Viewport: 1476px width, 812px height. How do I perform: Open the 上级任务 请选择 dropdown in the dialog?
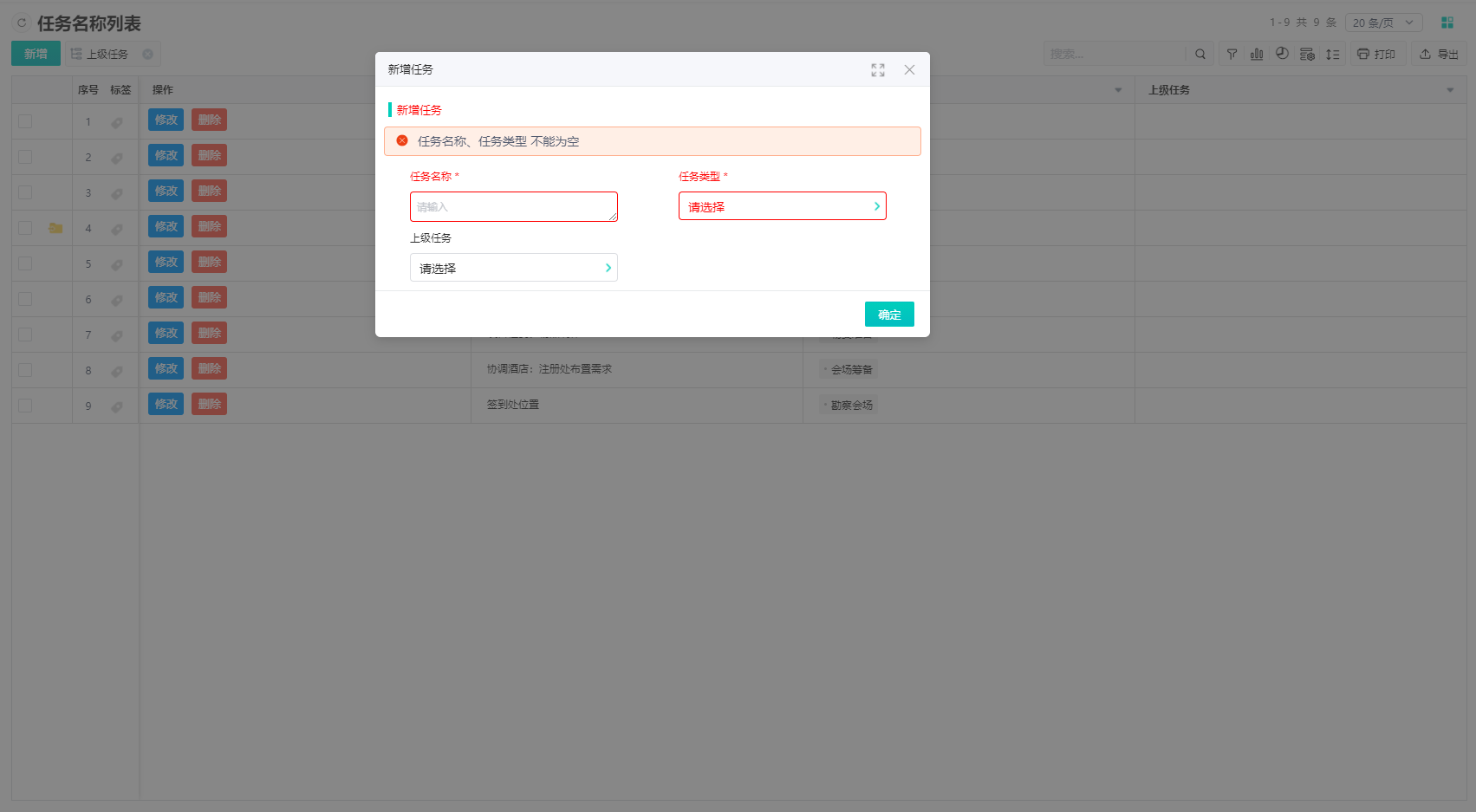514,268
